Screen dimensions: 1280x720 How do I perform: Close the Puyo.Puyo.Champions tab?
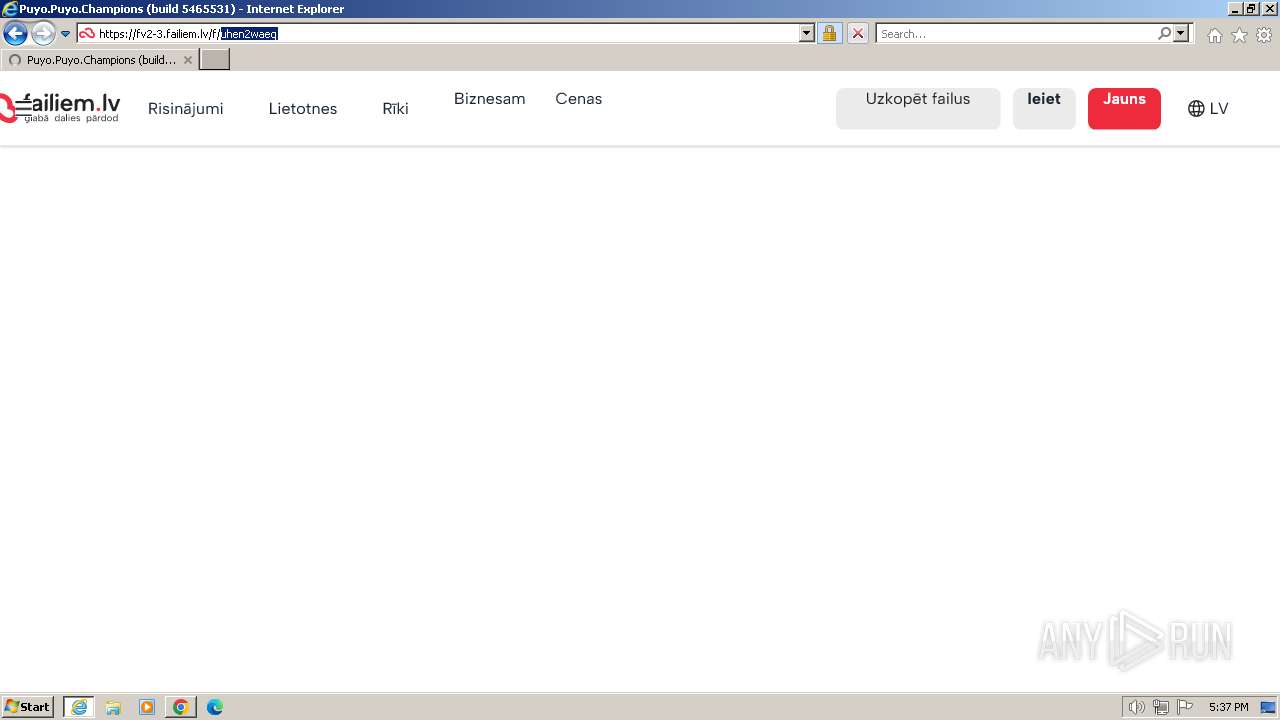188,60
